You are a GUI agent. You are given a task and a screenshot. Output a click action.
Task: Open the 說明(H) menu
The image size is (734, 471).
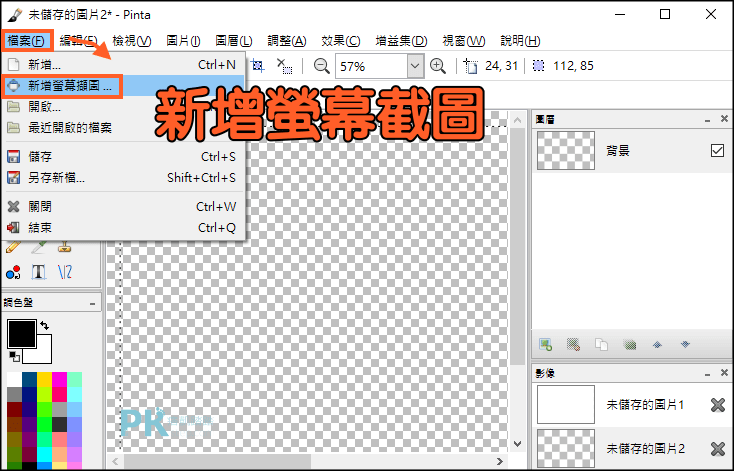pyautogui.click(x=520, y=41)
